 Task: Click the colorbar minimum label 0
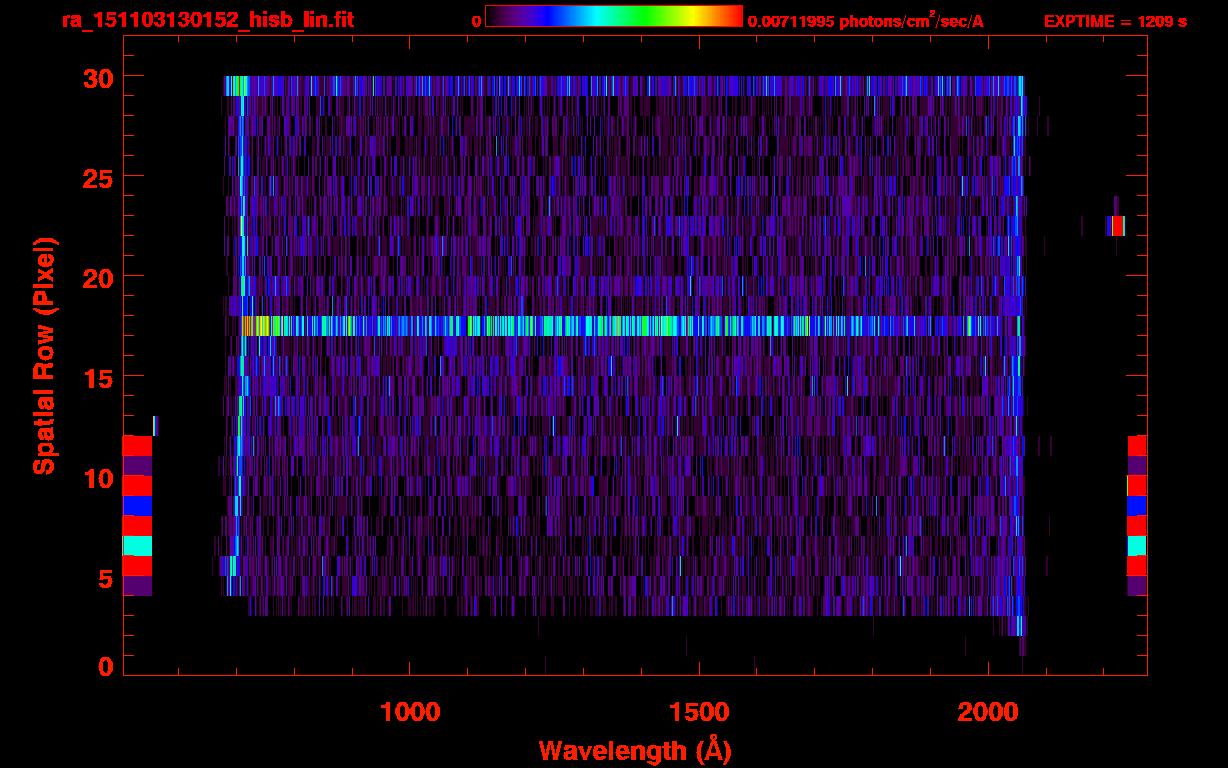pos(476,21)
